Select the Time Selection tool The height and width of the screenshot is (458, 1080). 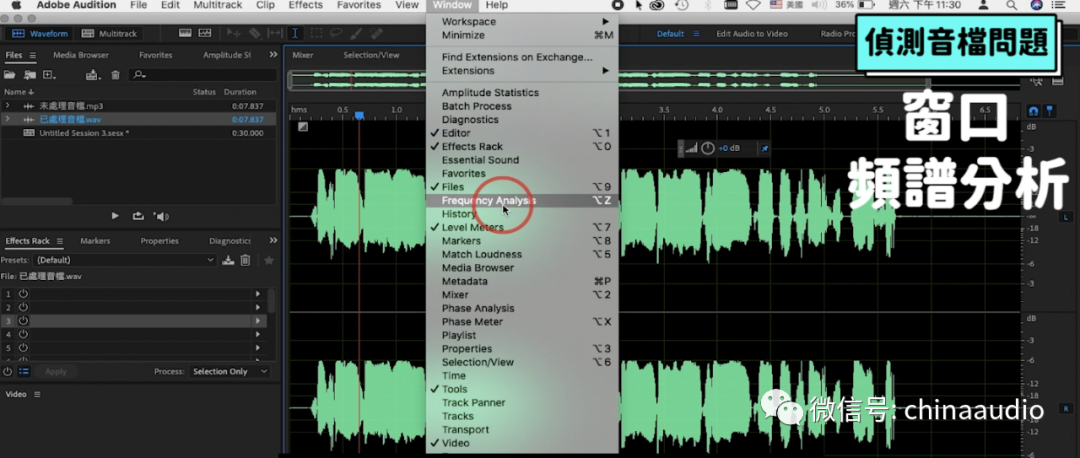tap(295, 33)
